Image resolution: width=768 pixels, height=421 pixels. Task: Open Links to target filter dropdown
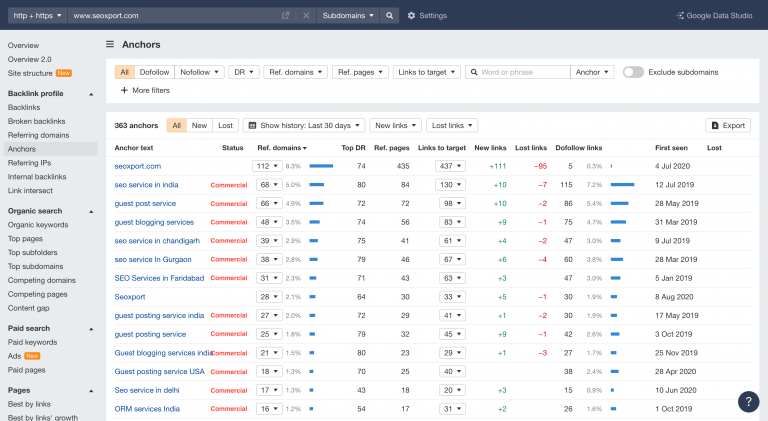coord(427,72)
